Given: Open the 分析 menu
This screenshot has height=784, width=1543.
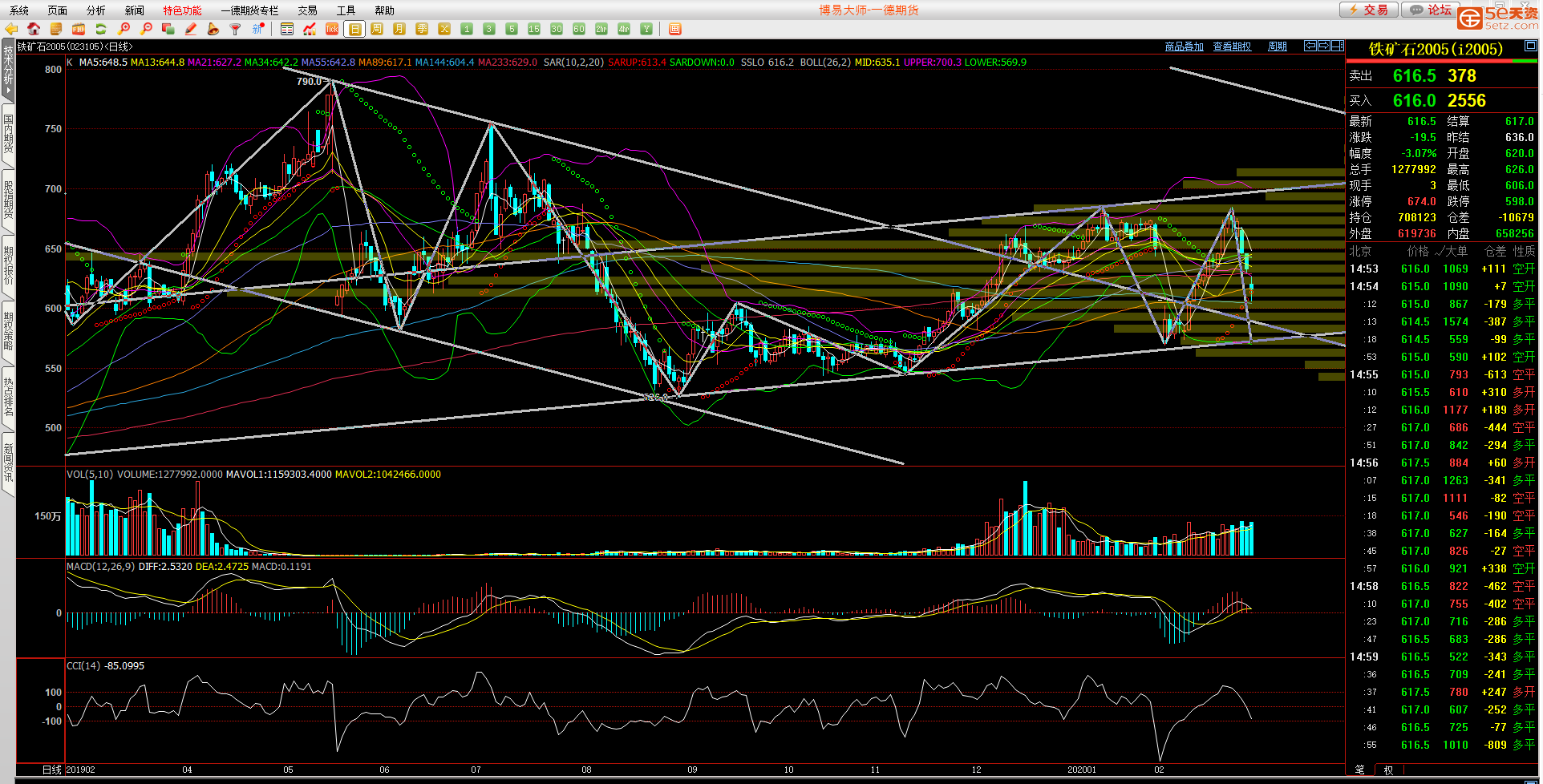Looking at the screenshot, I should 95,10.
